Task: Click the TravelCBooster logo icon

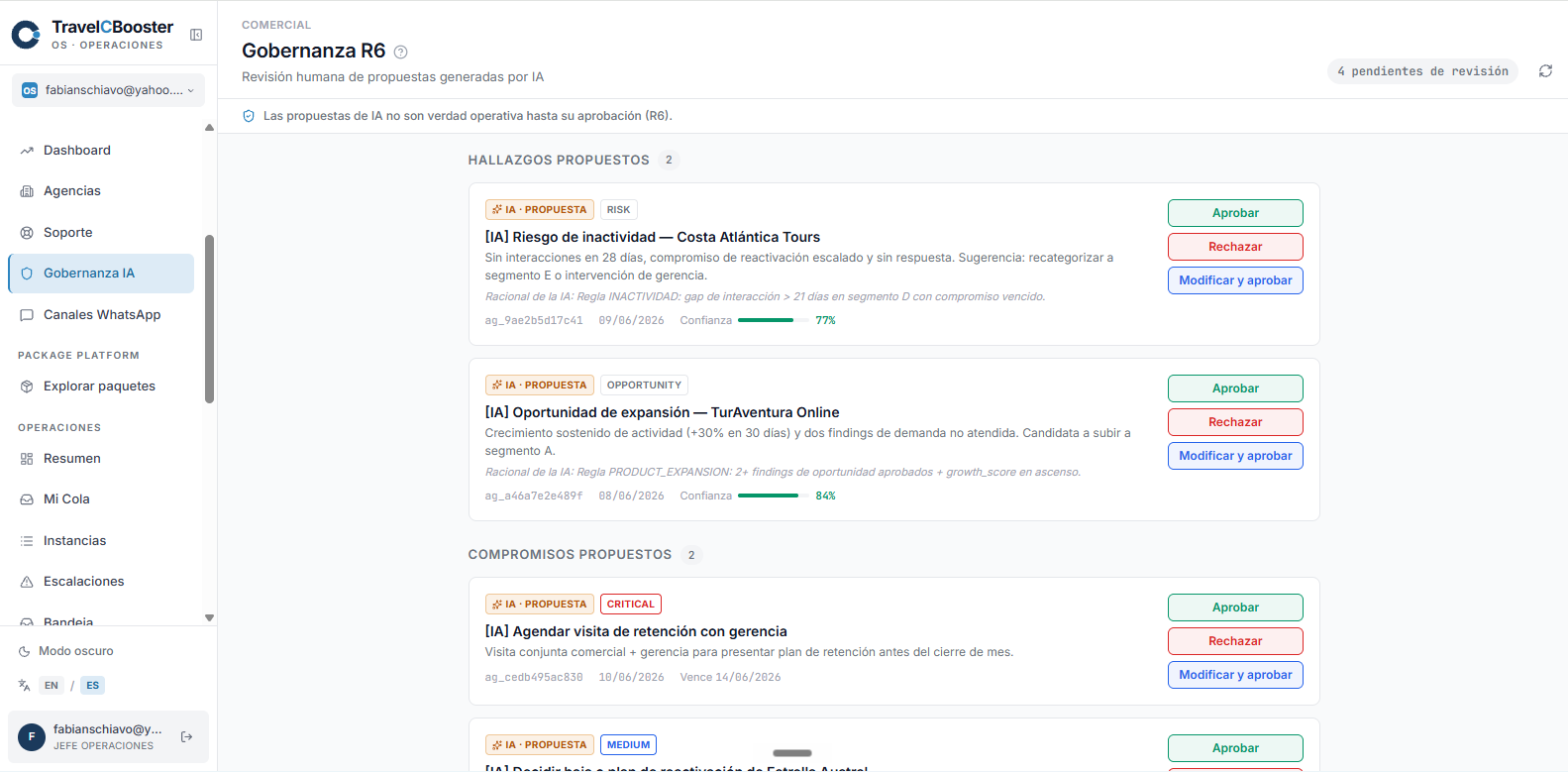Action: pos(26,35)
